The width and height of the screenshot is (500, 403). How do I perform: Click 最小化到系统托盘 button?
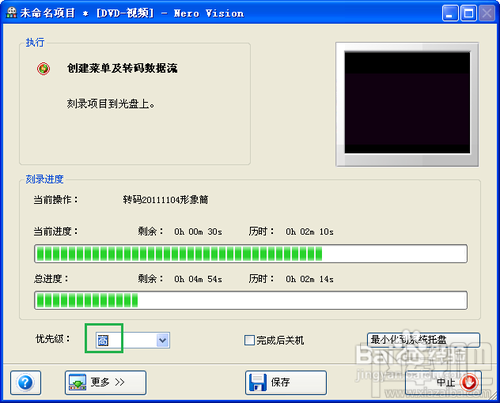pos(424,340)
